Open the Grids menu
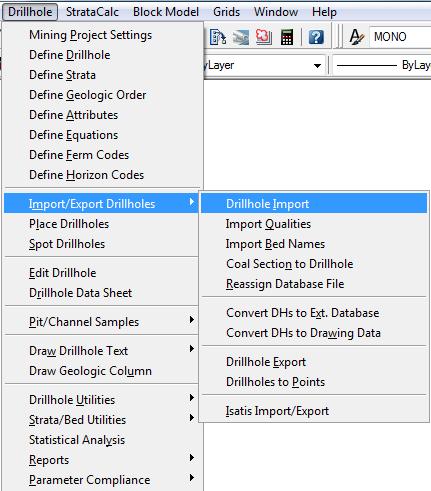 227,12
